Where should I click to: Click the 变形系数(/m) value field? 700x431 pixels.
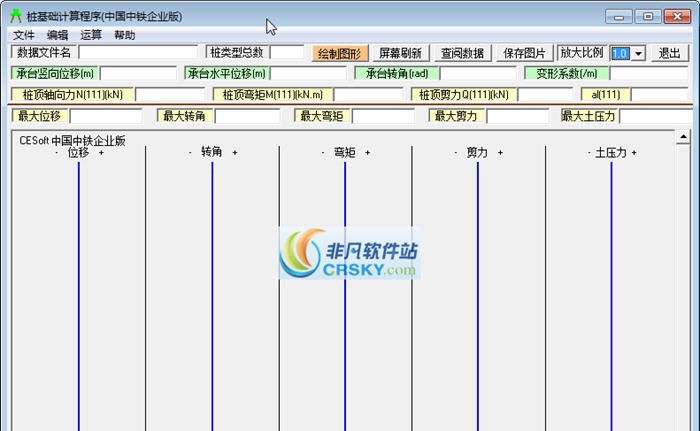pyautogui.click(x=649, y=73)
